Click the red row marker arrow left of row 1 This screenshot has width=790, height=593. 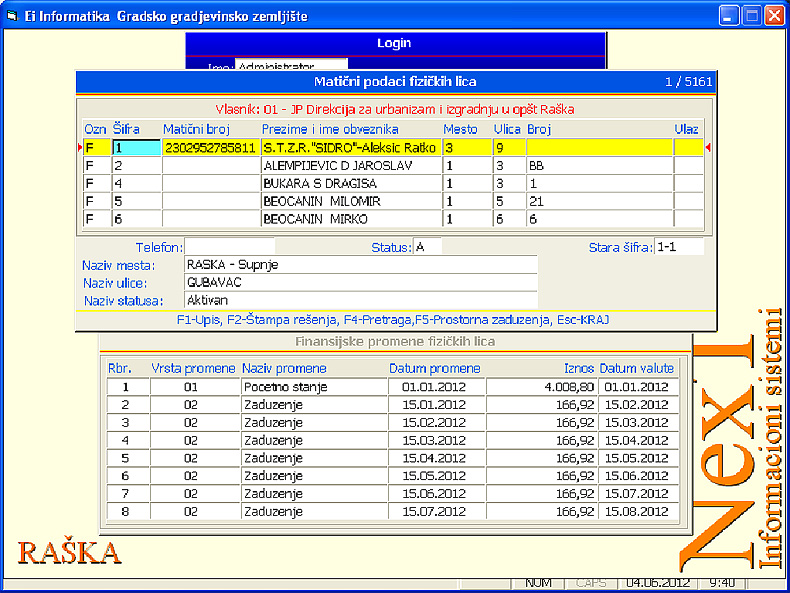pos(80,148)
